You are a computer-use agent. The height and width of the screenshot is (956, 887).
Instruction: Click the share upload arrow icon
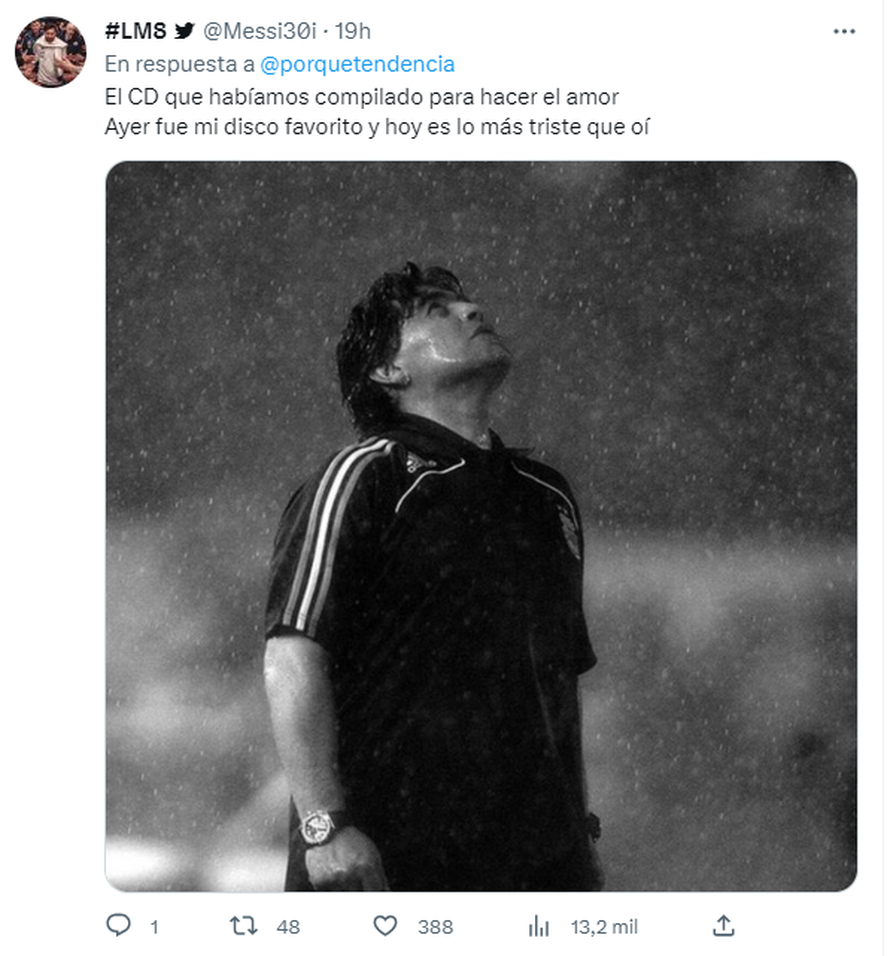click(725, 926)
